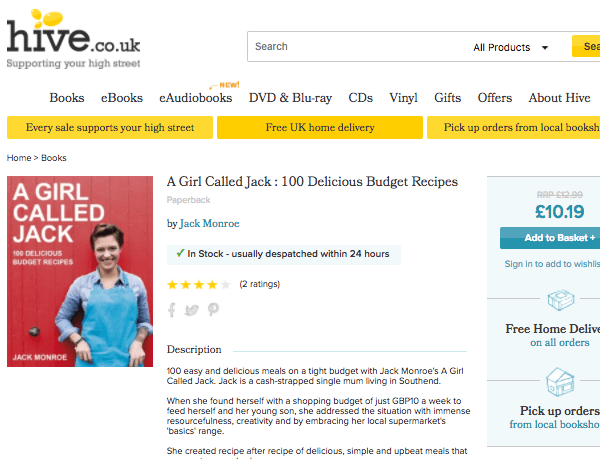
Task: Go to Home breadcrumb
Action: click(19, 158)
